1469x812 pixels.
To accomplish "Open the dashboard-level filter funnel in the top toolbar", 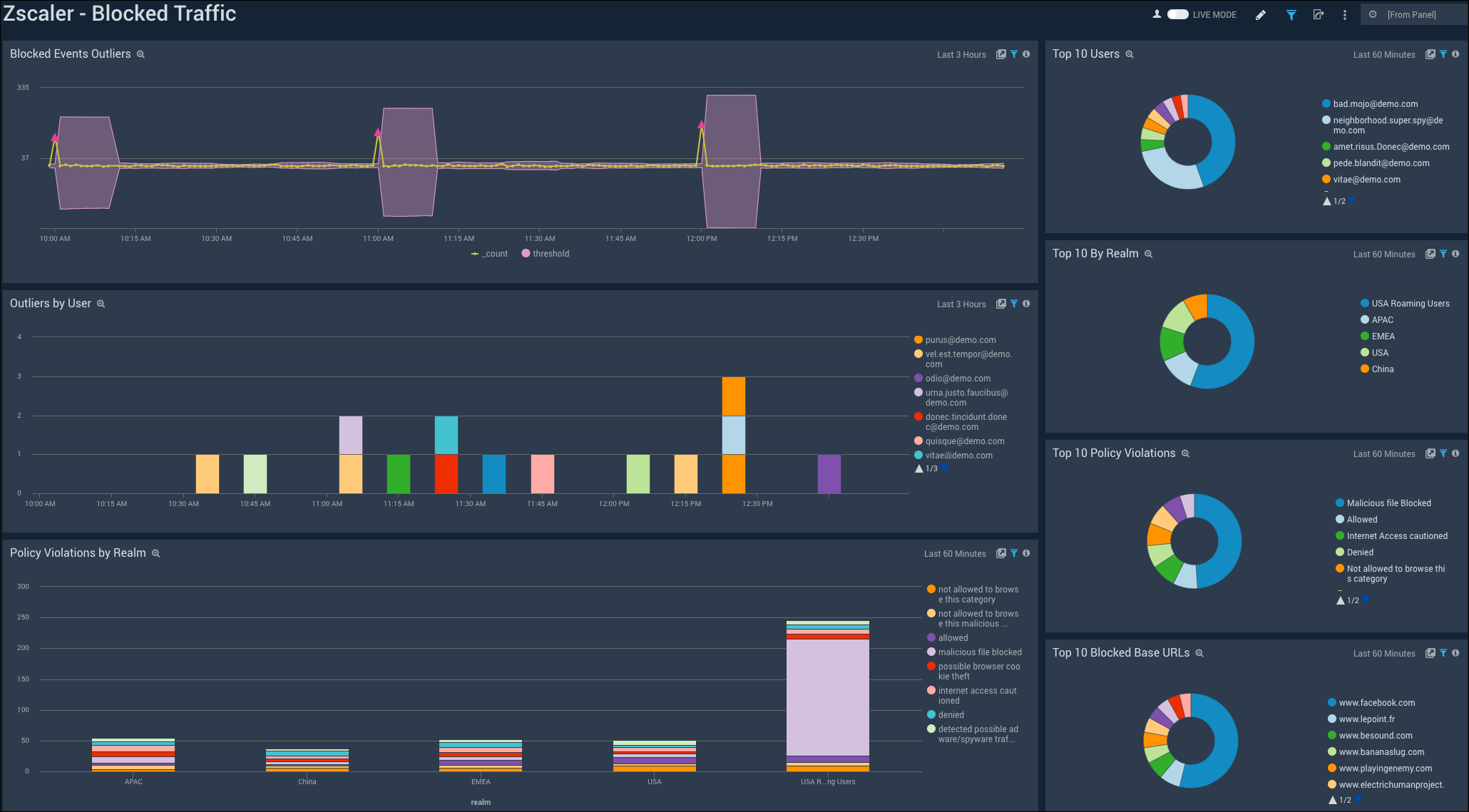I will tap(1291, 14).
